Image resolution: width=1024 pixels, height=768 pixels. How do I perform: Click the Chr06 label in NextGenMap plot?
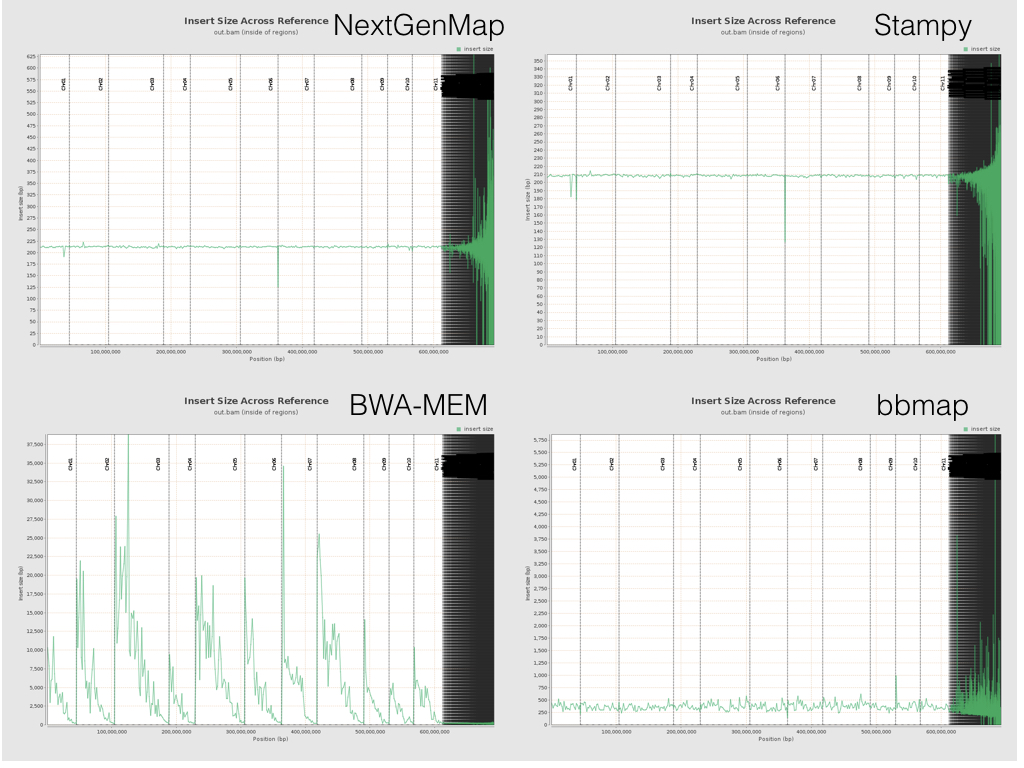pyautogui.click(x=270, y=84)
